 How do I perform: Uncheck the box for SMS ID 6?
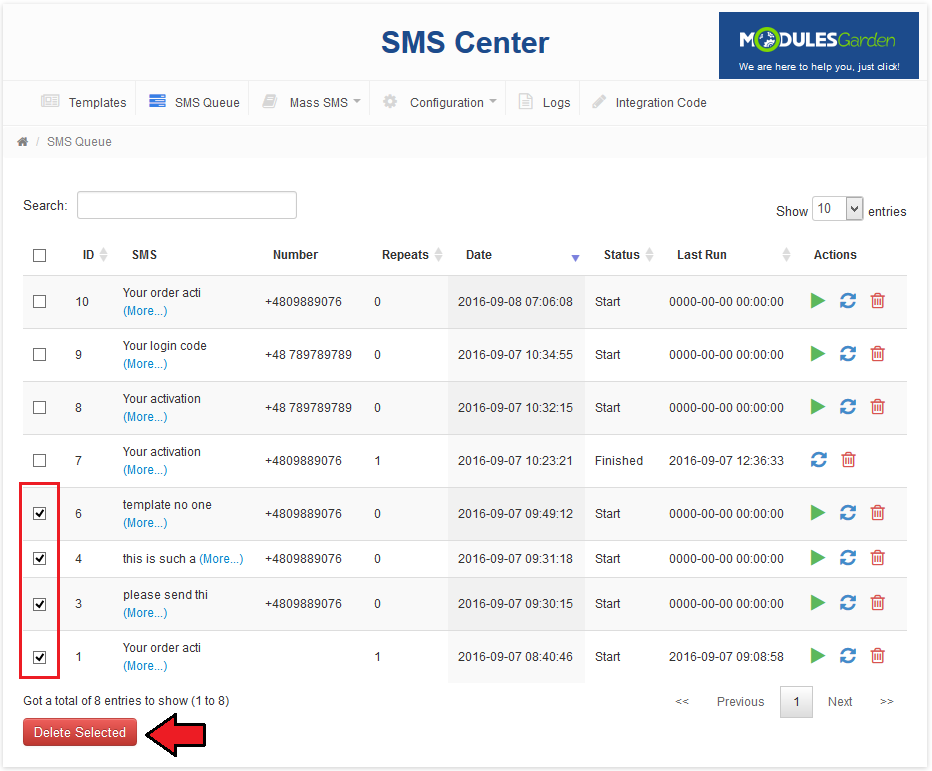click(x=39, y=513)
